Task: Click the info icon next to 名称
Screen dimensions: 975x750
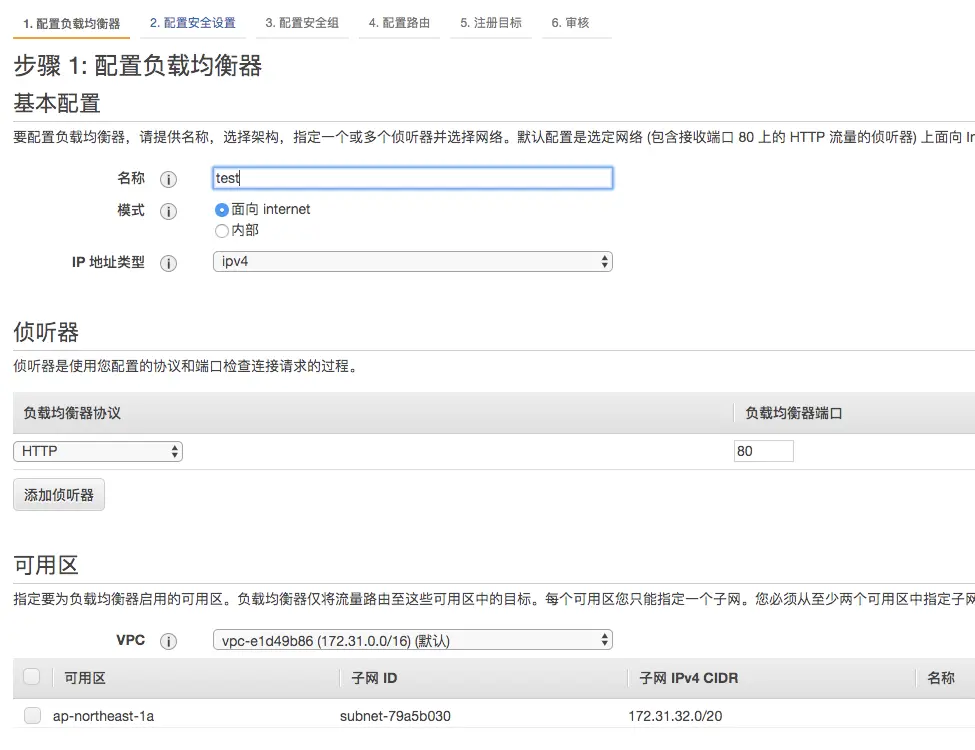Action: pos(168,179)
